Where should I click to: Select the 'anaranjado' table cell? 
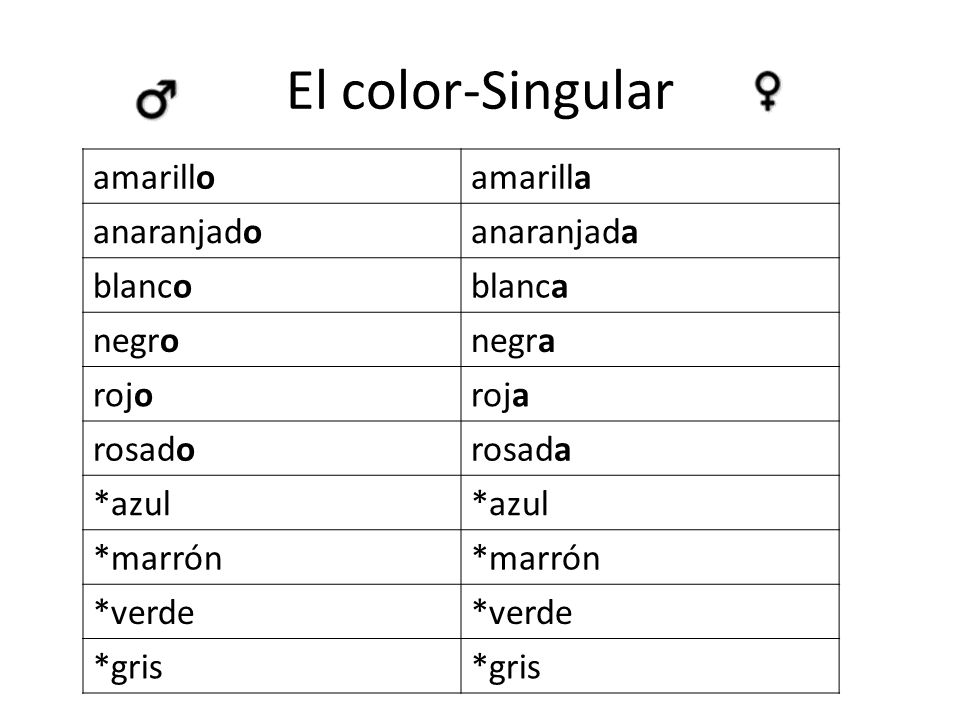click(272, 231)
